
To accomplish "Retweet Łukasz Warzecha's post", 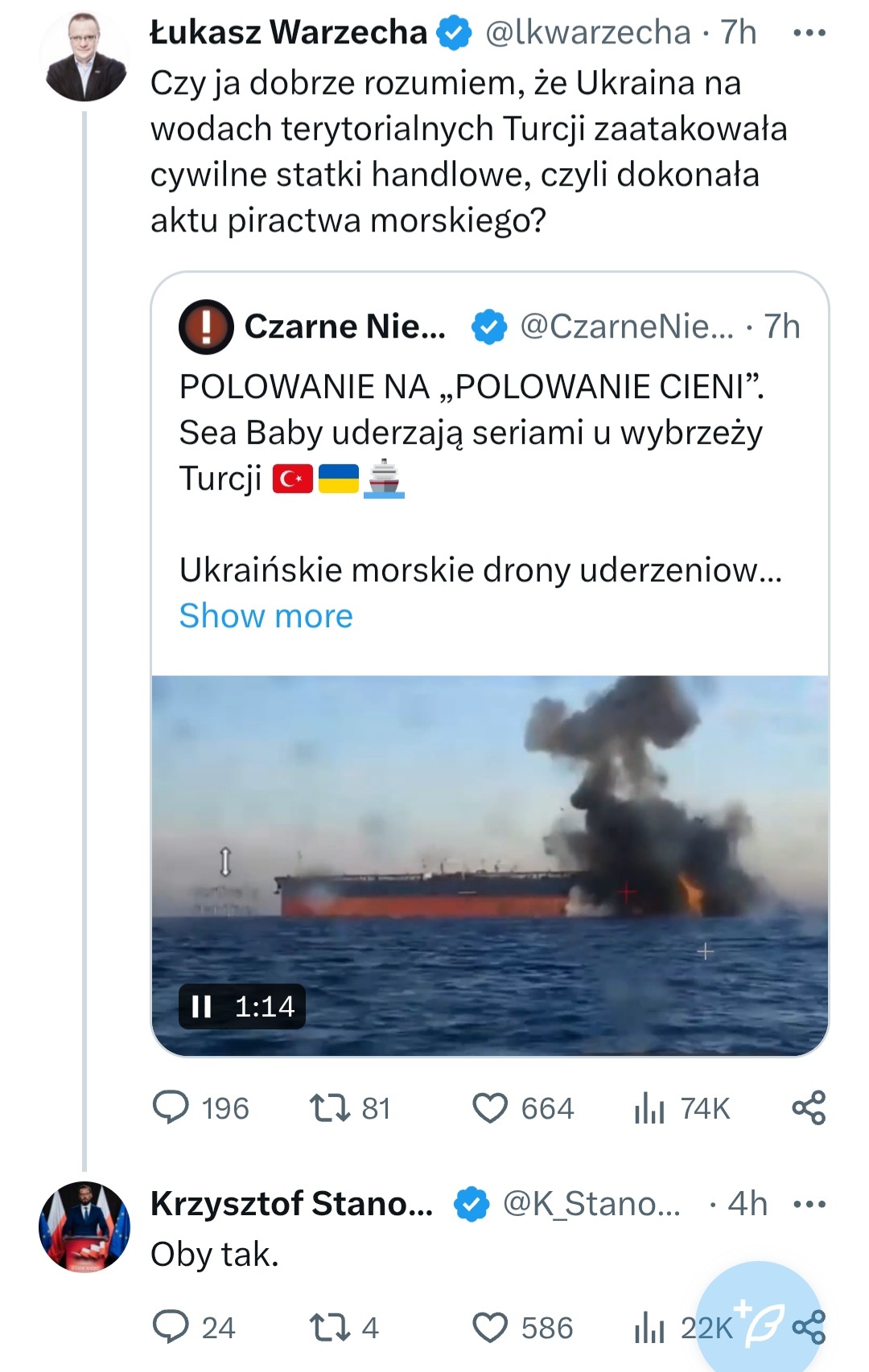I will (329, 1107).
